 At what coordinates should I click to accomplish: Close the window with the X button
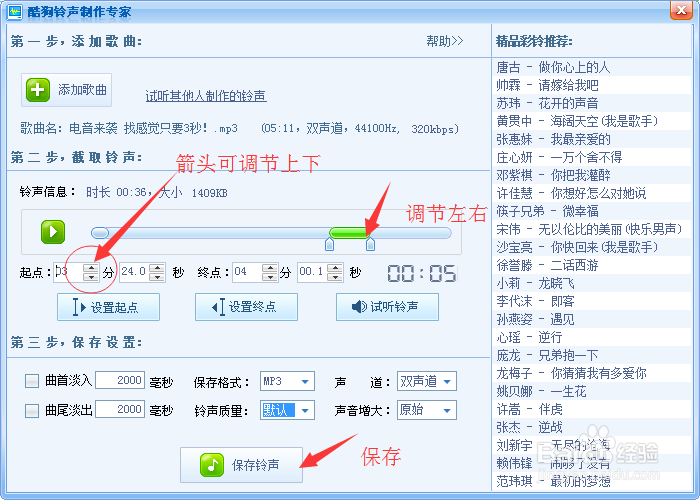pyautogui.click(x=681, y=10)
